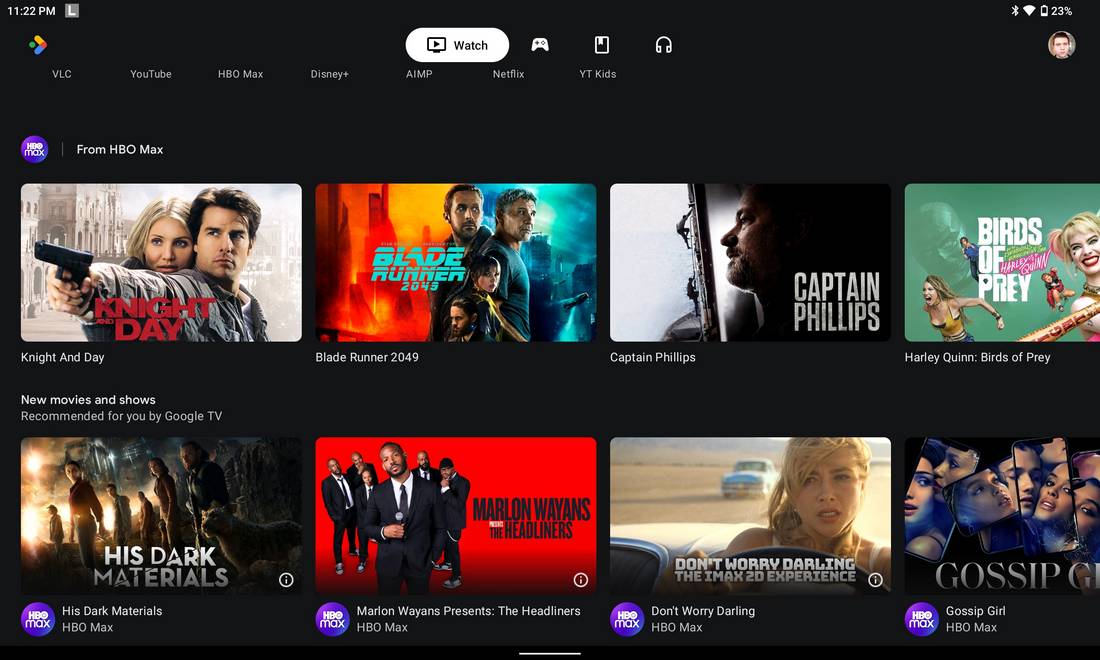Launch the YT Kids app shortcut
The width and height of the screenshot is (1100, 660).
click(x=598, y=74)
